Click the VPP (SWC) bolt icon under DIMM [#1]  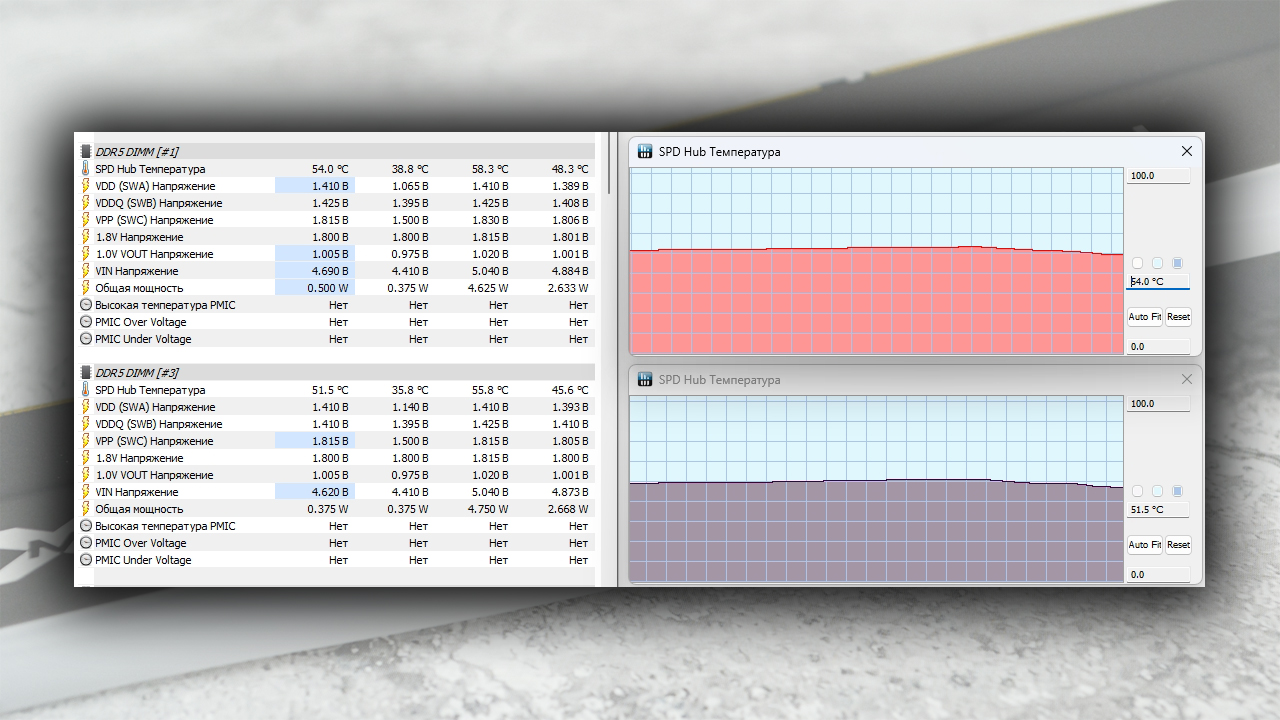tap(85, 220)
